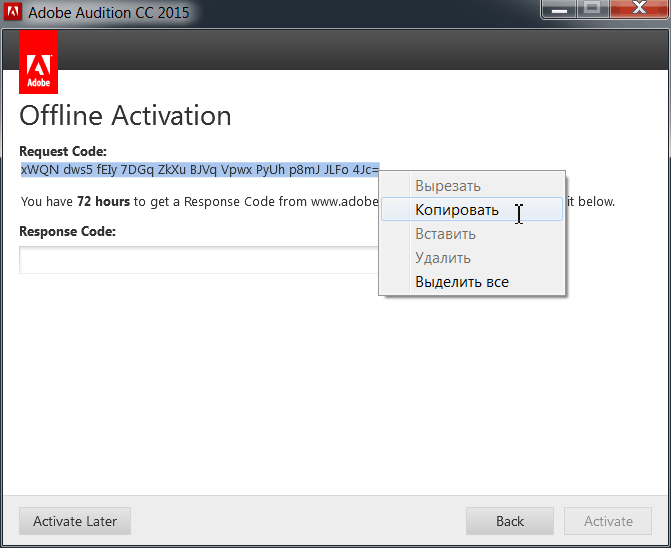Choose Вырезать from the context menu
Image resolution: width=671 pixels, height=548 pixels.
[448, 186]
